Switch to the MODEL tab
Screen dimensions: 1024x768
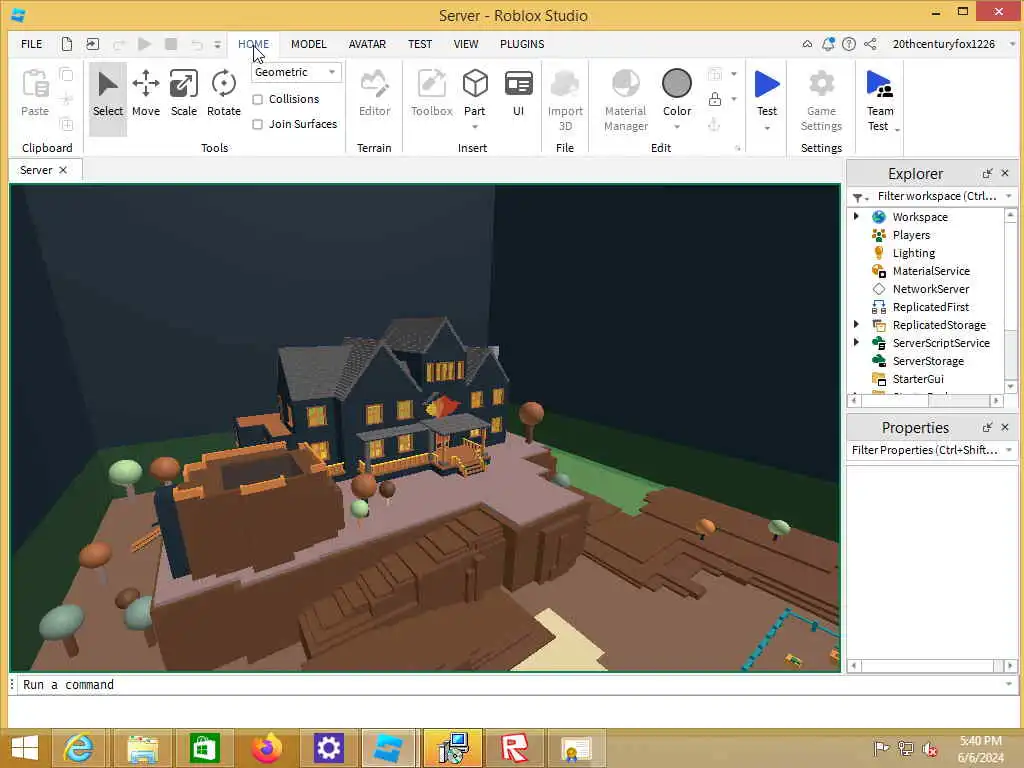[308, 44]
